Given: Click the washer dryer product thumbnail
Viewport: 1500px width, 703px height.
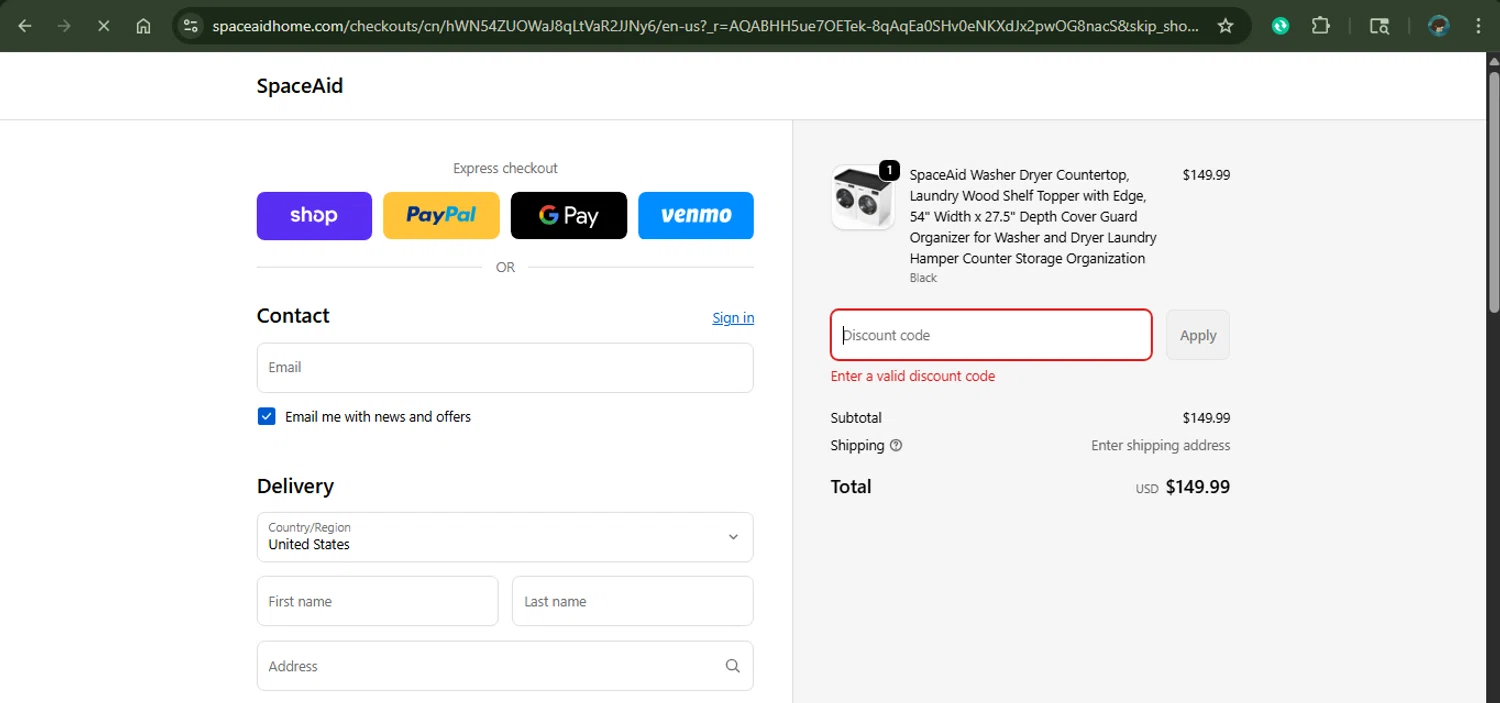Looking at the screenshot, I should pos(863,198).
